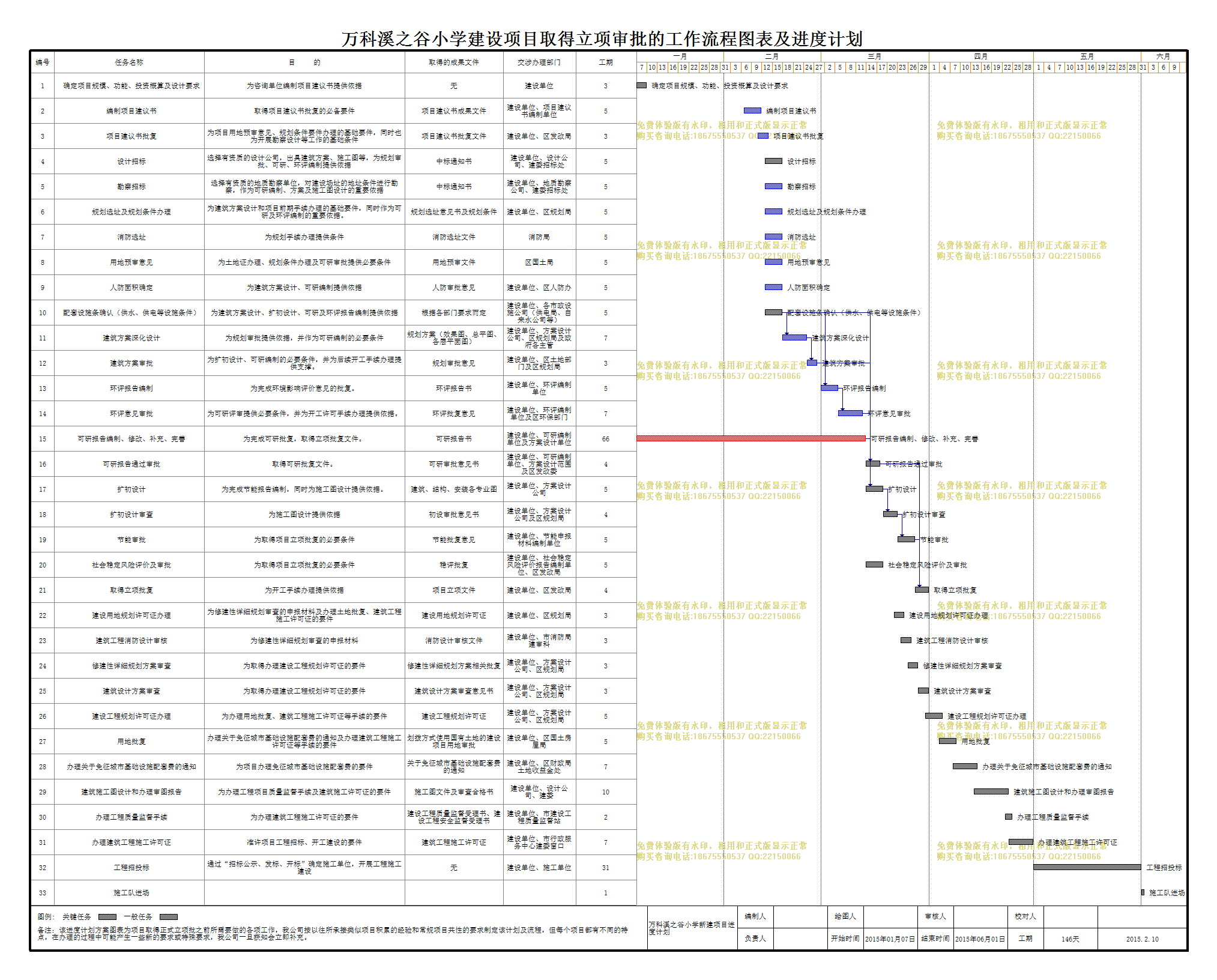The image size is (1217, 980).
Task: Click the 初设审批意见书 cell
Action: 454,515
